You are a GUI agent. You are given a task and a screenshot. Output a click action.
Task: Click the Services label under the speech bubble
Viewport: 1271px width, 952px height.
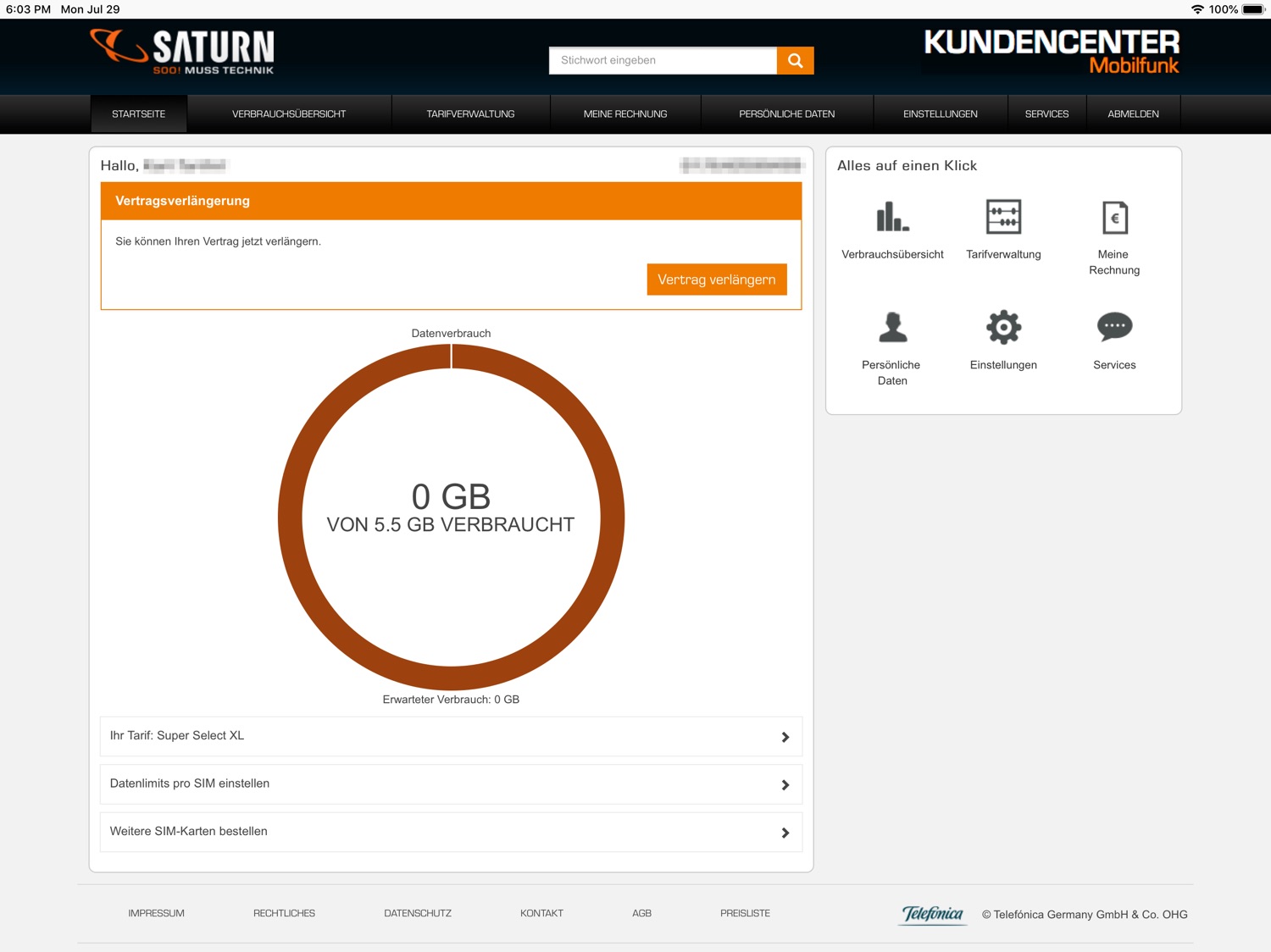1114,365
